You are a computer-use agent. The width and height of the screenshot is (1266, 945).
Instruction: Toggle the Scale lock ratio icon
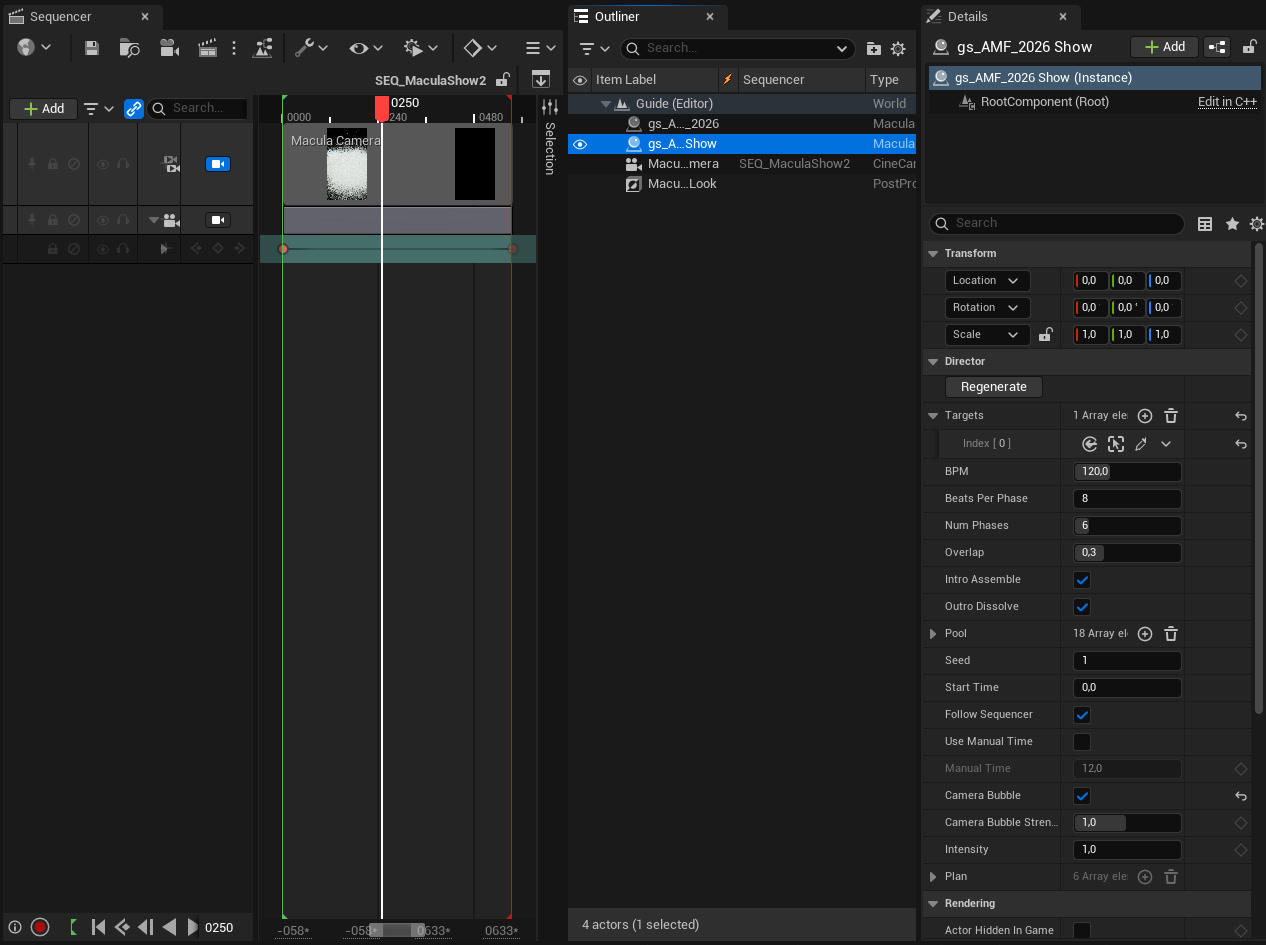[x=1045, y=335]
